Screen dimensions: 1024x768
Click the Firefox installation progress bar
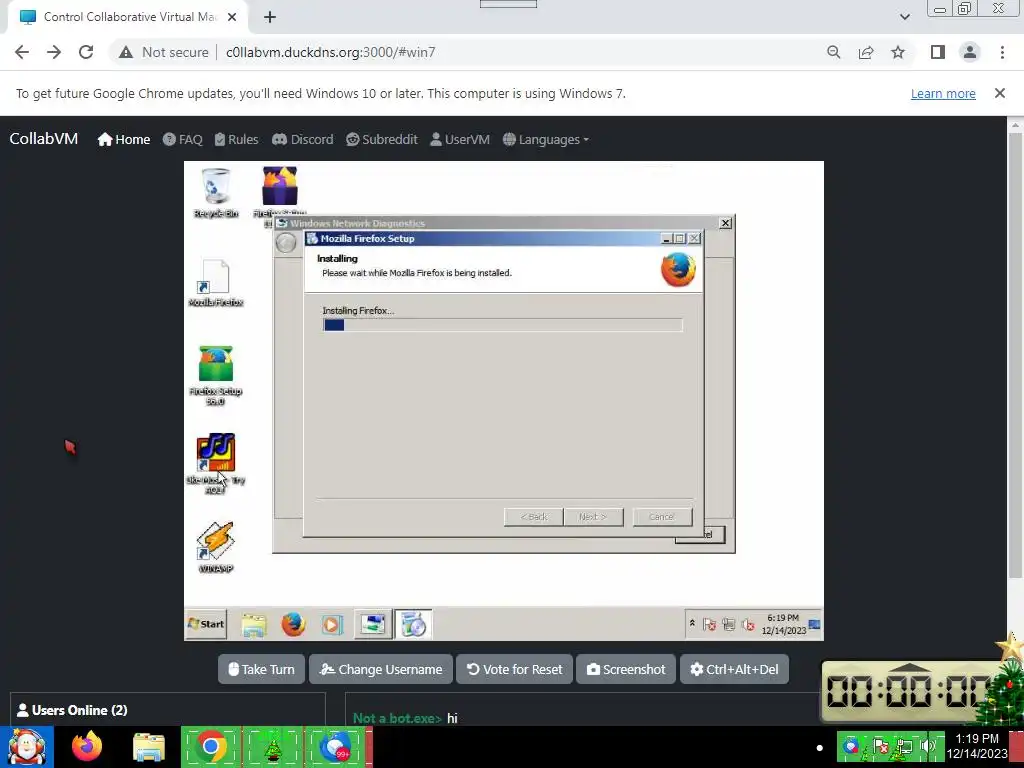pyautogui.click(x=502, y=325)
